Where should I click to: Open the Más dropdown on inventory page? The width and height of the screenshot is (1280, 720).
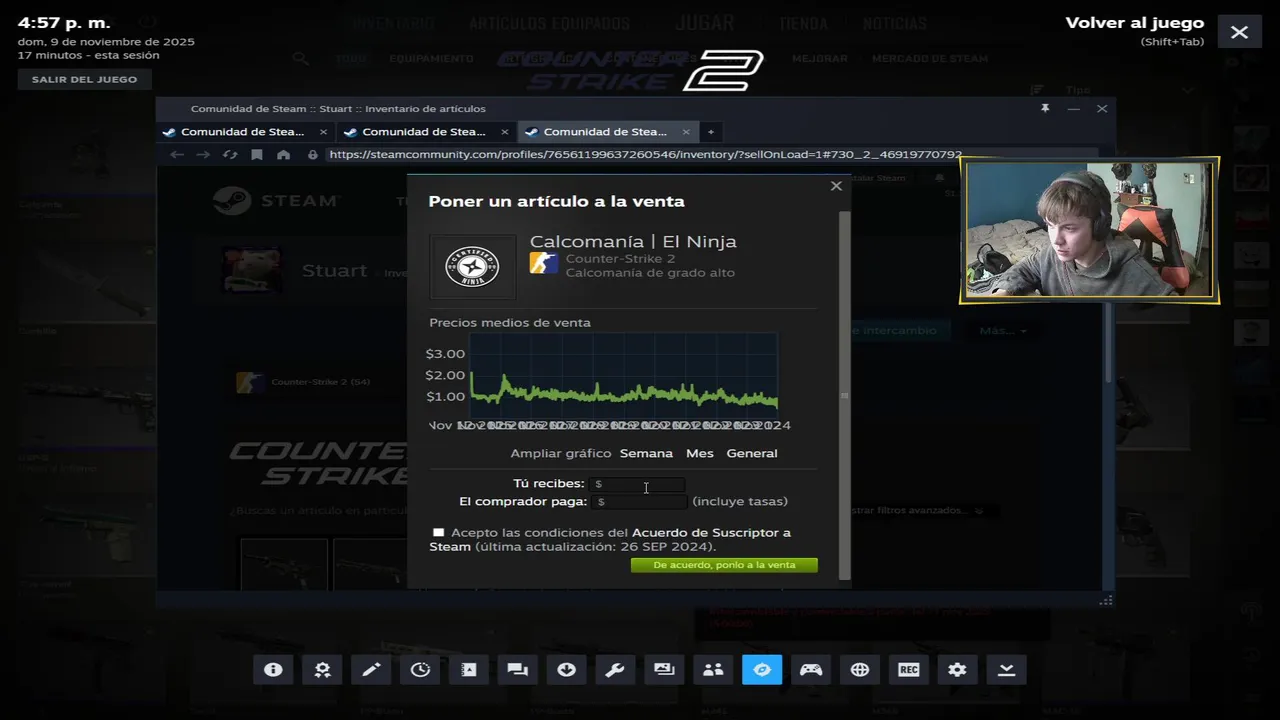click(1003, 330)
